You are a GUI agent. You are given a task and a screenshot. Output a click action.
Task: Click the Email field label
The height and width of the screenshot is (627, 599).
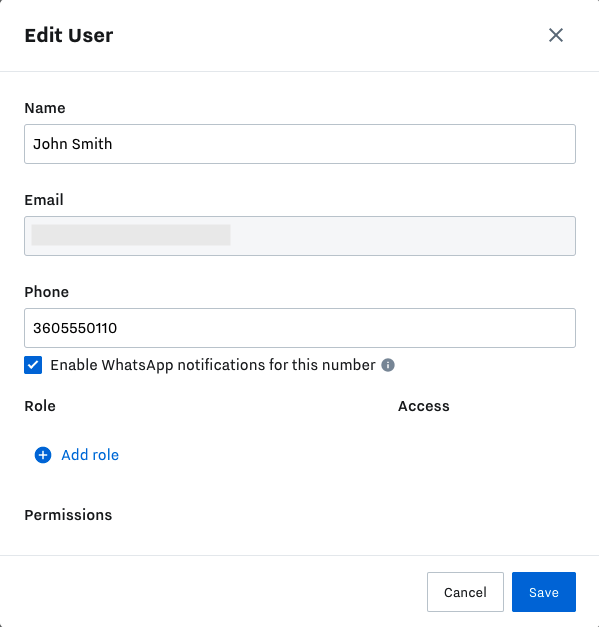pyautogui.click(x=44, y=200)
